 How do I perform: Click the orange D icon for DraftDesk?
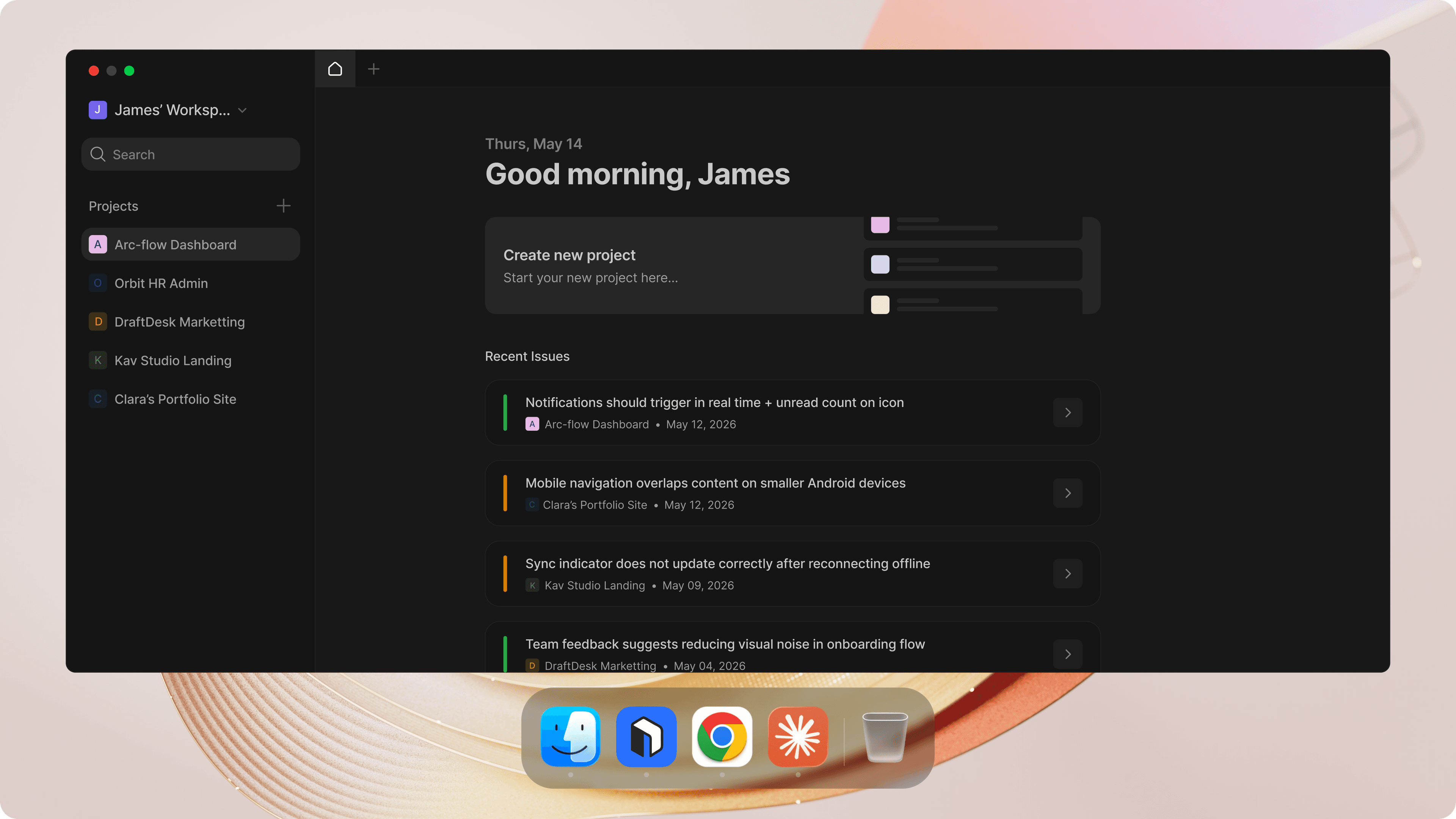tap(97, 322)
